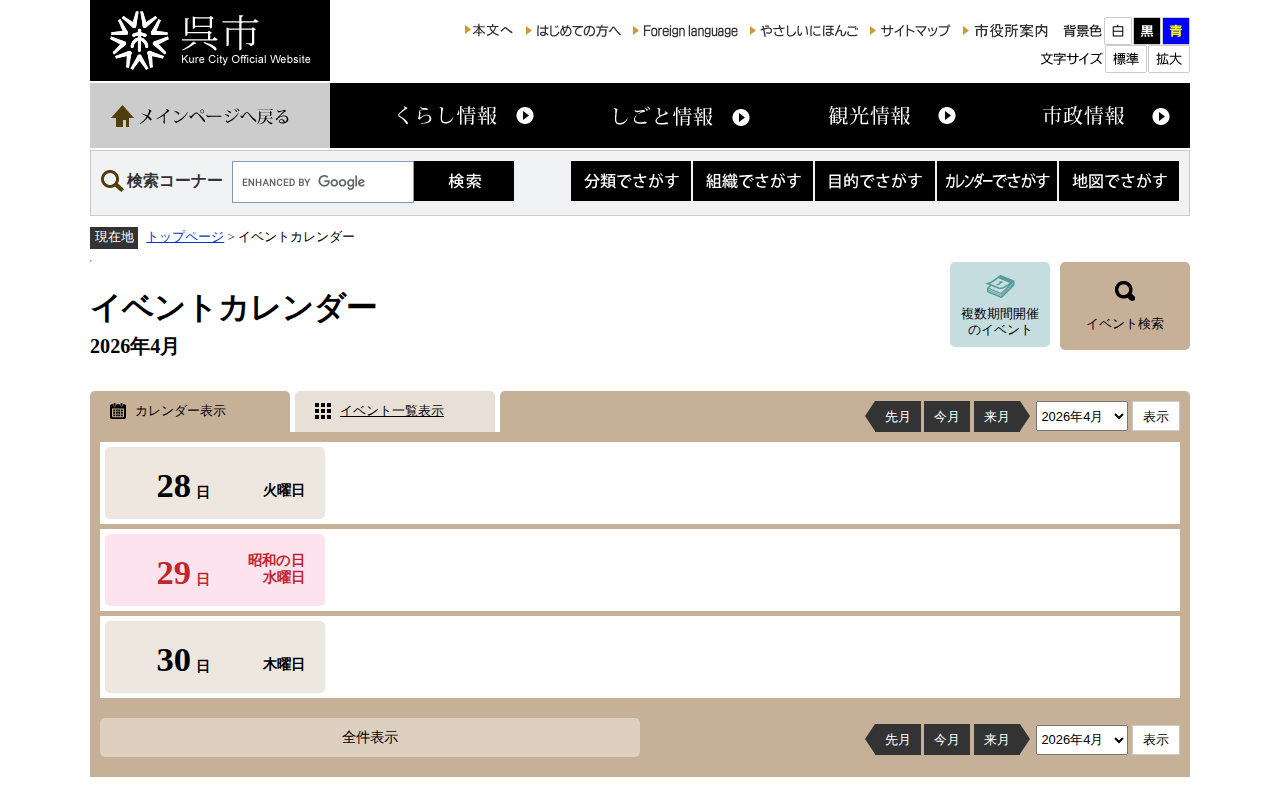Click the magnifier icon in 検索コーナー
The width and height of the screenshot is (1280, 800).
click(112, 181)
